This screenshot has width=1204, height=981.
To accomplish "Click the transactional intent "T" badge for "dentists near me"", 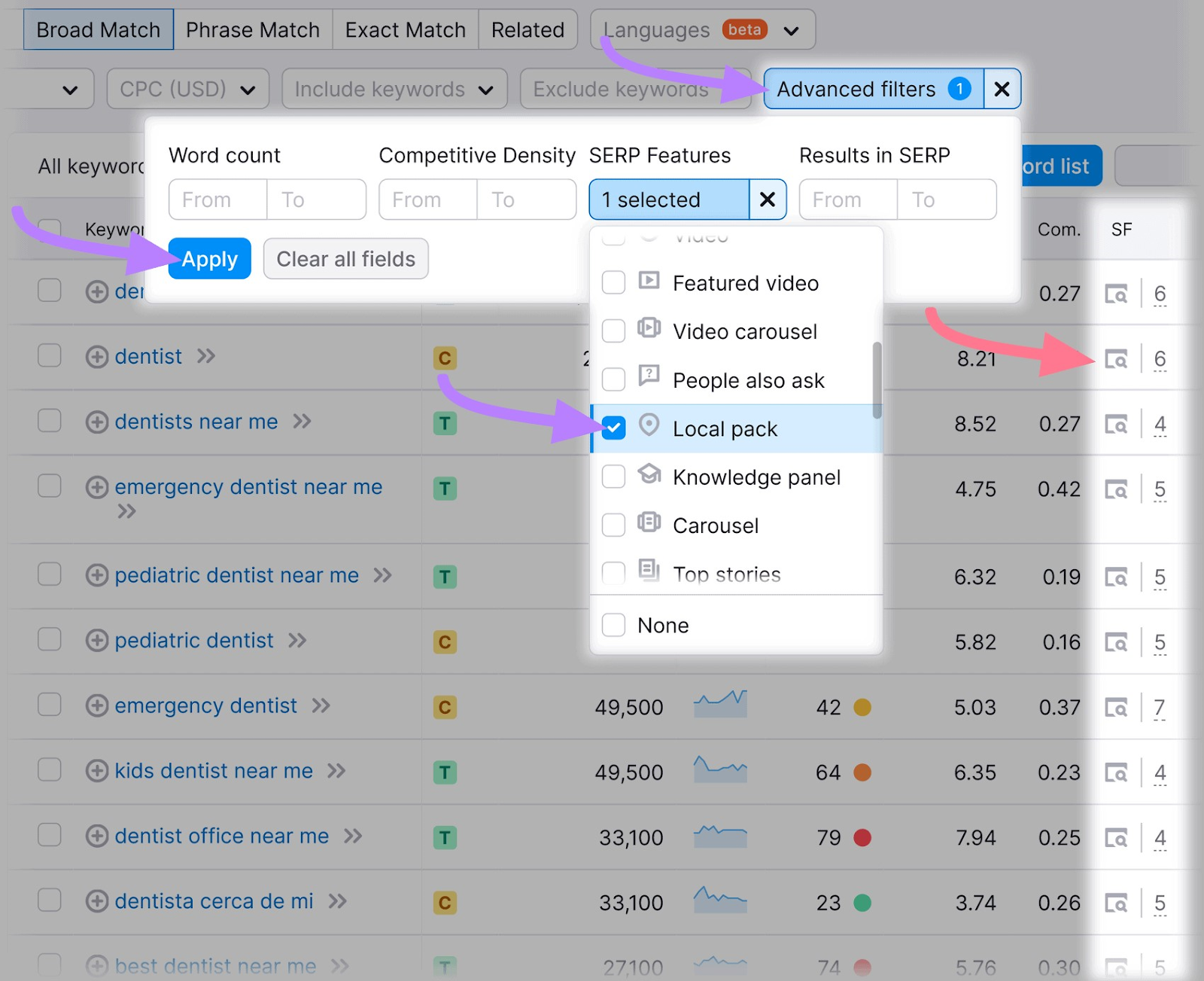I will (x=445, y=423).
